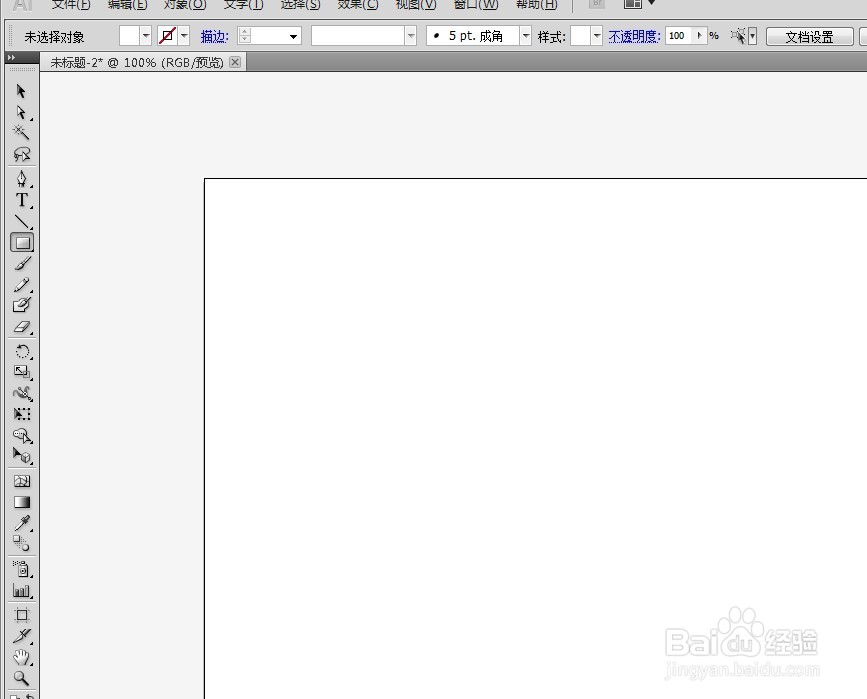Screen dimensions: 867x699
Task: Select the Direct Selection tool
Action: [x=22, y=112]
